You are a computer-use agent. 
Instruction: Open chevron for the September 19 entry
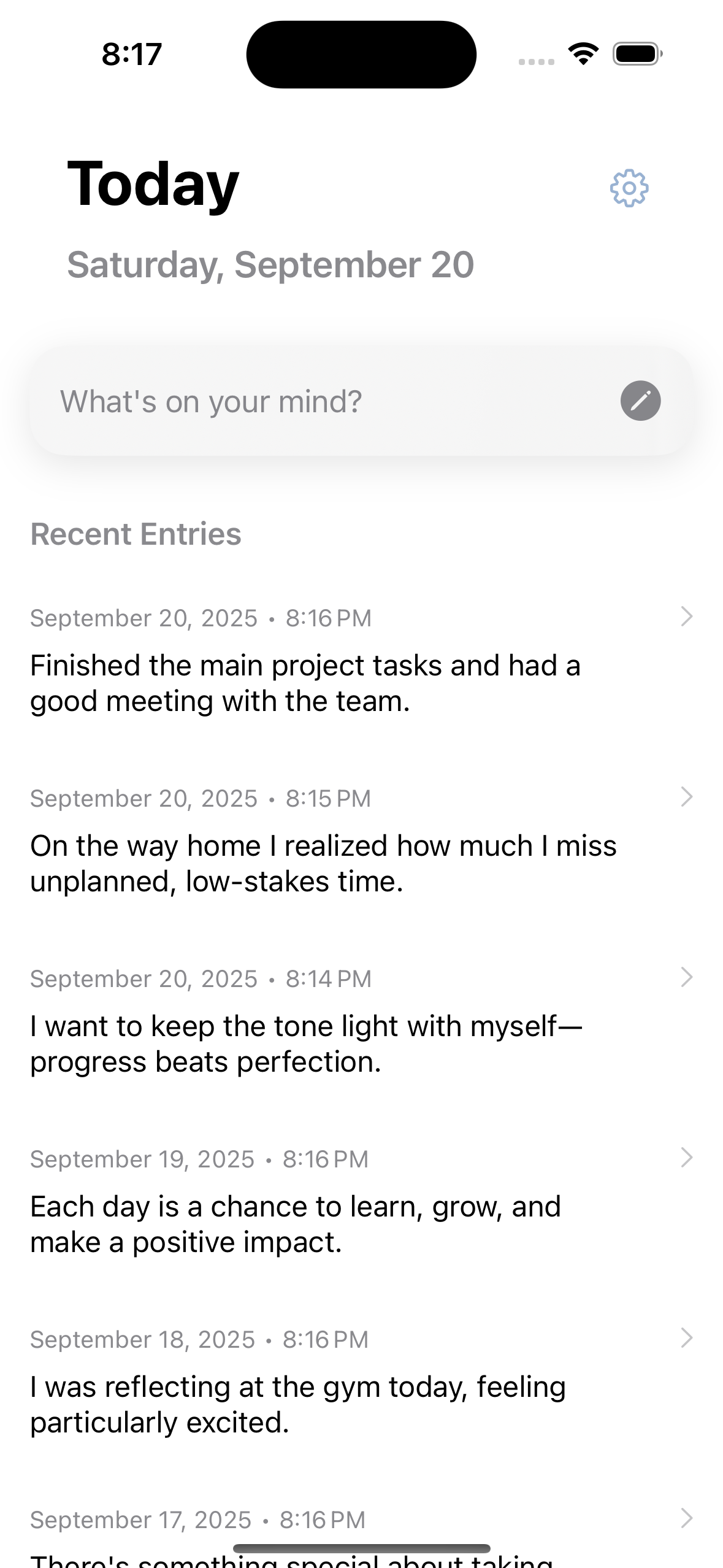pos(687,1158)
